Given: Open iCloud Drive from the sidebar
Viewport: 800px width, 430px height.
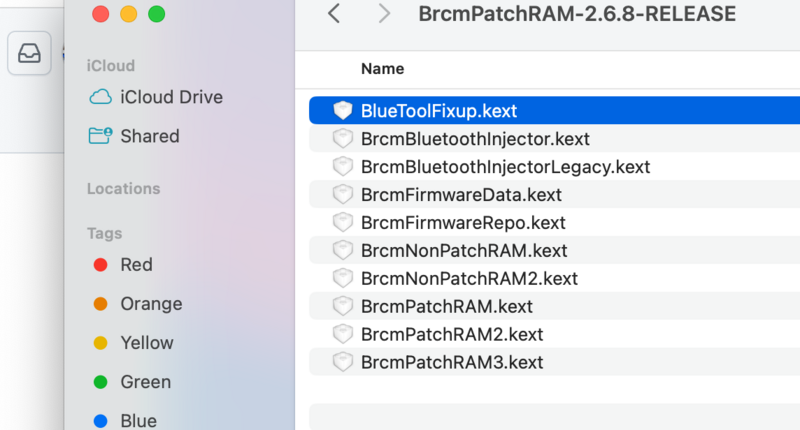Looking at the screenshot, I should coord(171,97).
